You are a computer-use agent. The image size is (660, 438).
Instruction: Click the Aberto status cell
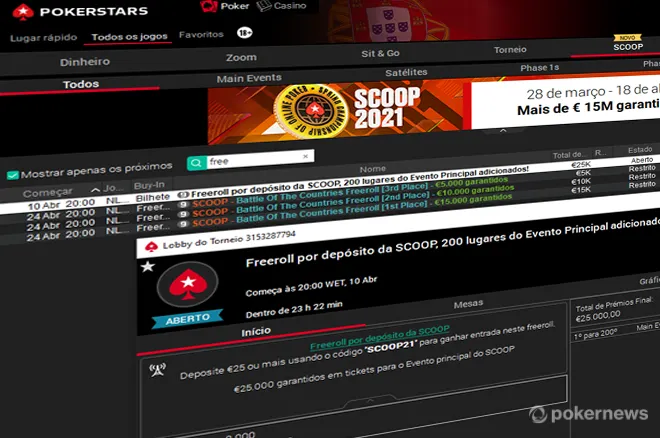coord(642,160)
